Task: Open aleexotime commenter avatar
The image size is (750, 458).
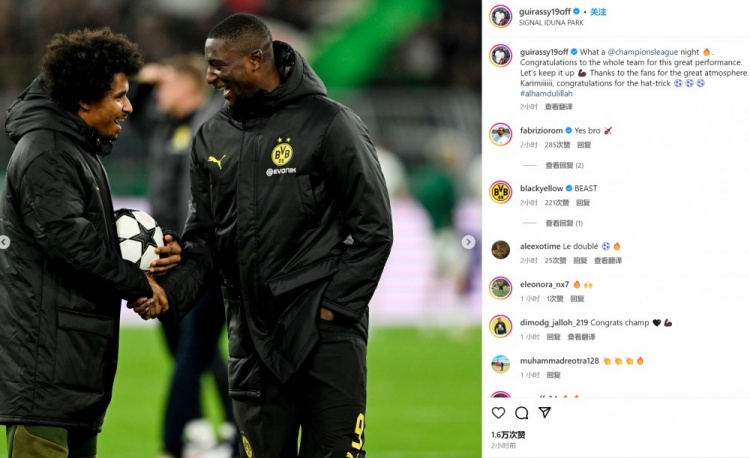Action: [x=500, y=250]
